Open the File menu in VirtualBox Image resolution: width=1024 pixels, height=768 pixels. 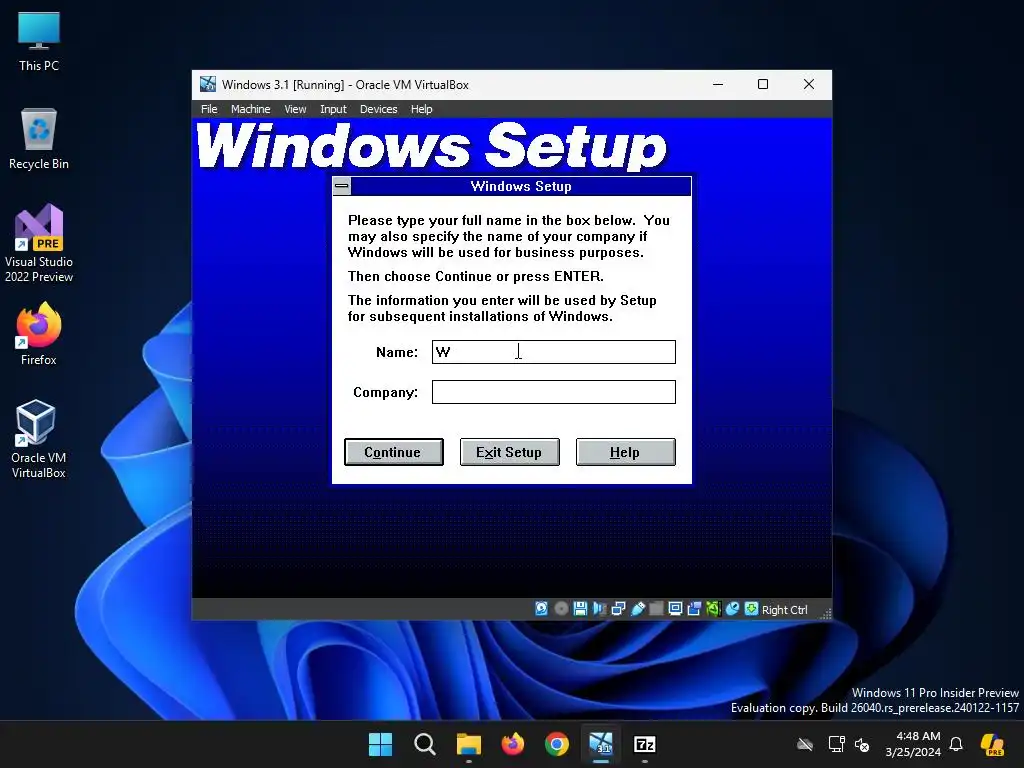pos(209,109)
